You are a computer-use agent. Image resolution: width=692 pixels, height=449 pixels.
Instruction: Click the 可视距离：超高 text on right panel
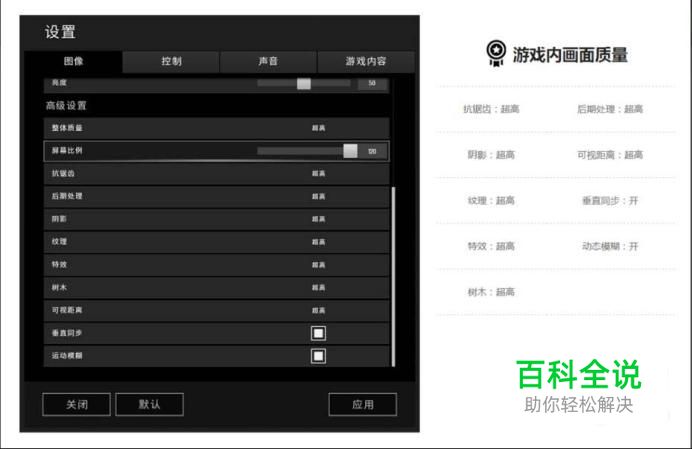point(610,155)
